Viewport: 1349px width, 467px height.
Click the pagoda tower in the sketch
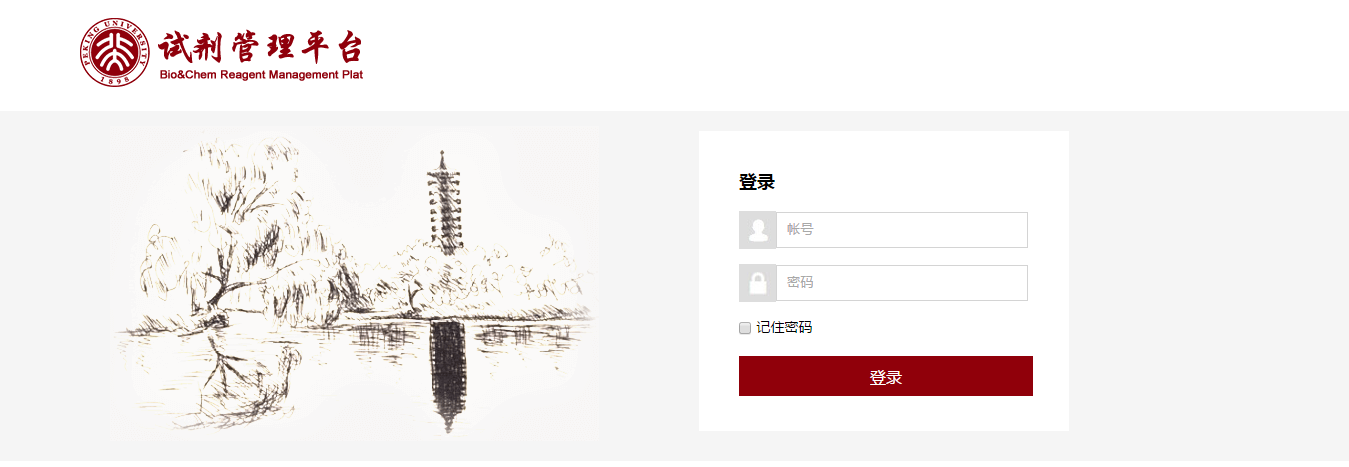444,205
